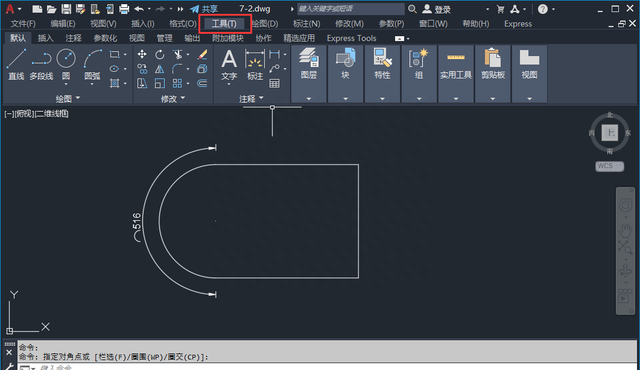The width and height of the screenshot is (640, 370).
Task: Click the Ellipse draw icon
Action: click(x=114, y=69)
